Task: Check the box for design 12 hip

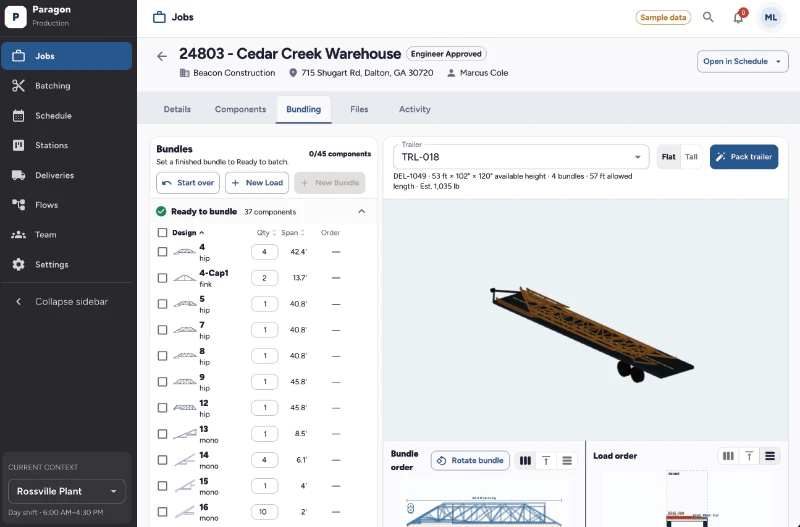Action: [x=162, y=408]
